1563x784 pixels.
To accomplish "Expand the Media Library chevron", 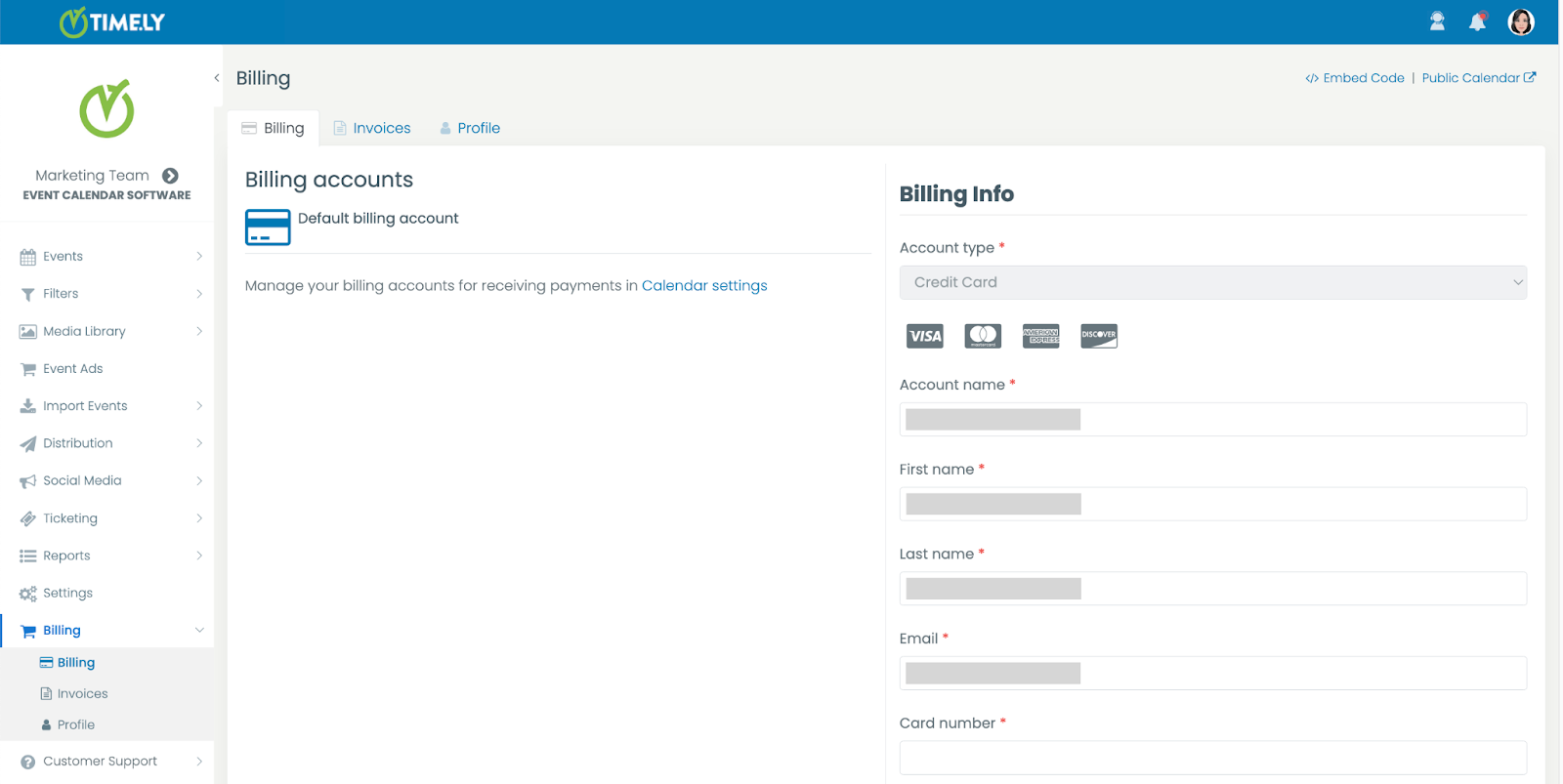I will 199,332.
